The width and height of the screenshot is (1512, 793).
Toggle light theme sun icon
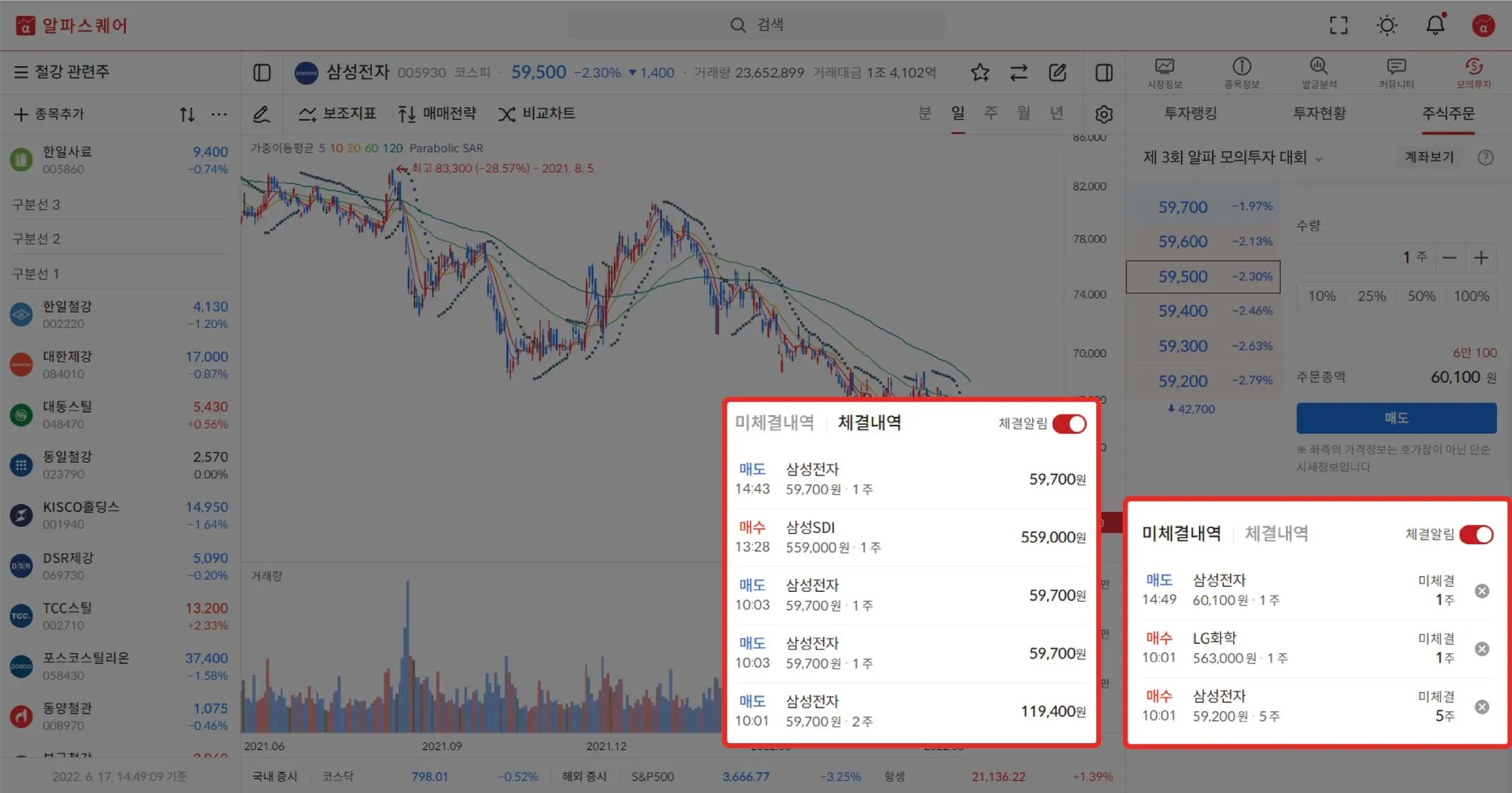1387,25
